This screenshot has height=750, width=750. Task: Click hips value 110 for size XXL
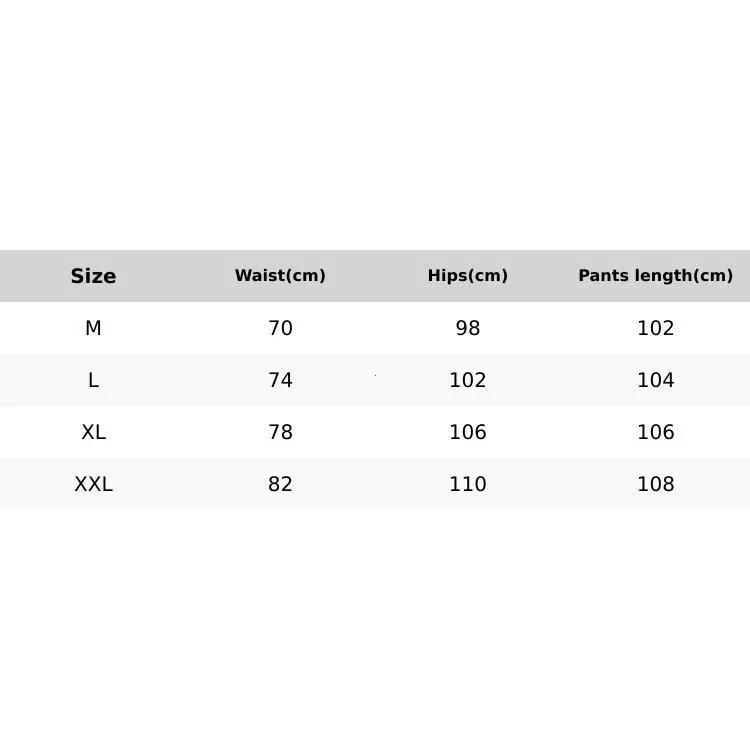(468, 484)
